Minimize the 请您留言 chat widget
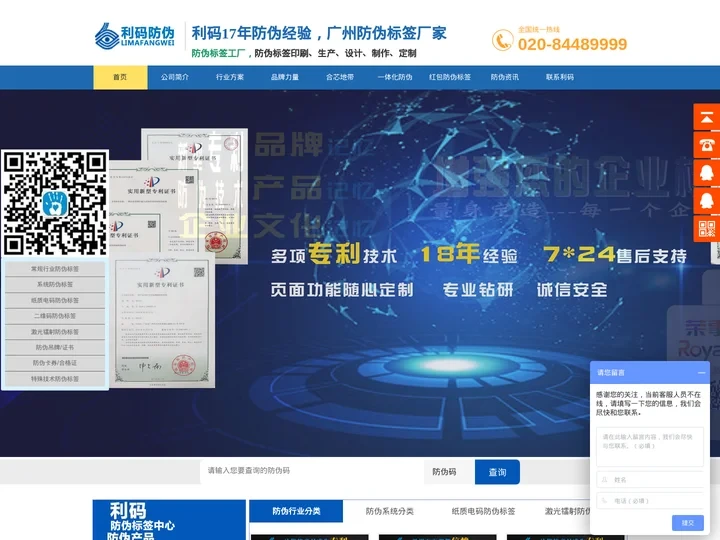This screenshot has width=720, height=540. click(x=701, y=372)
